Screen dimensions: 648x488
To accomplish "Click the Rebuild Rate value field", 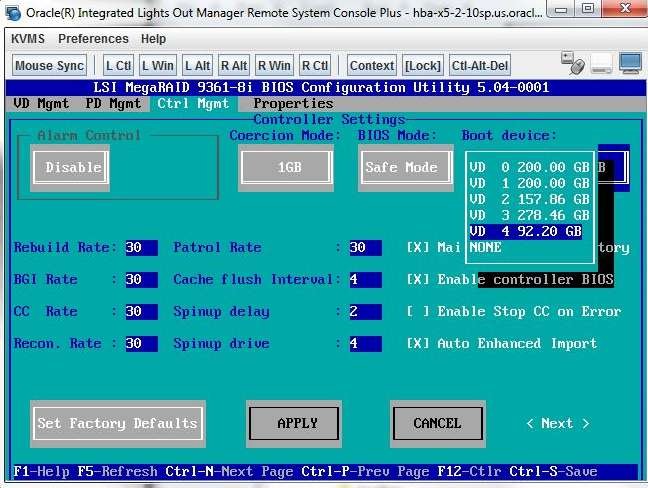I will coord(142,248).
